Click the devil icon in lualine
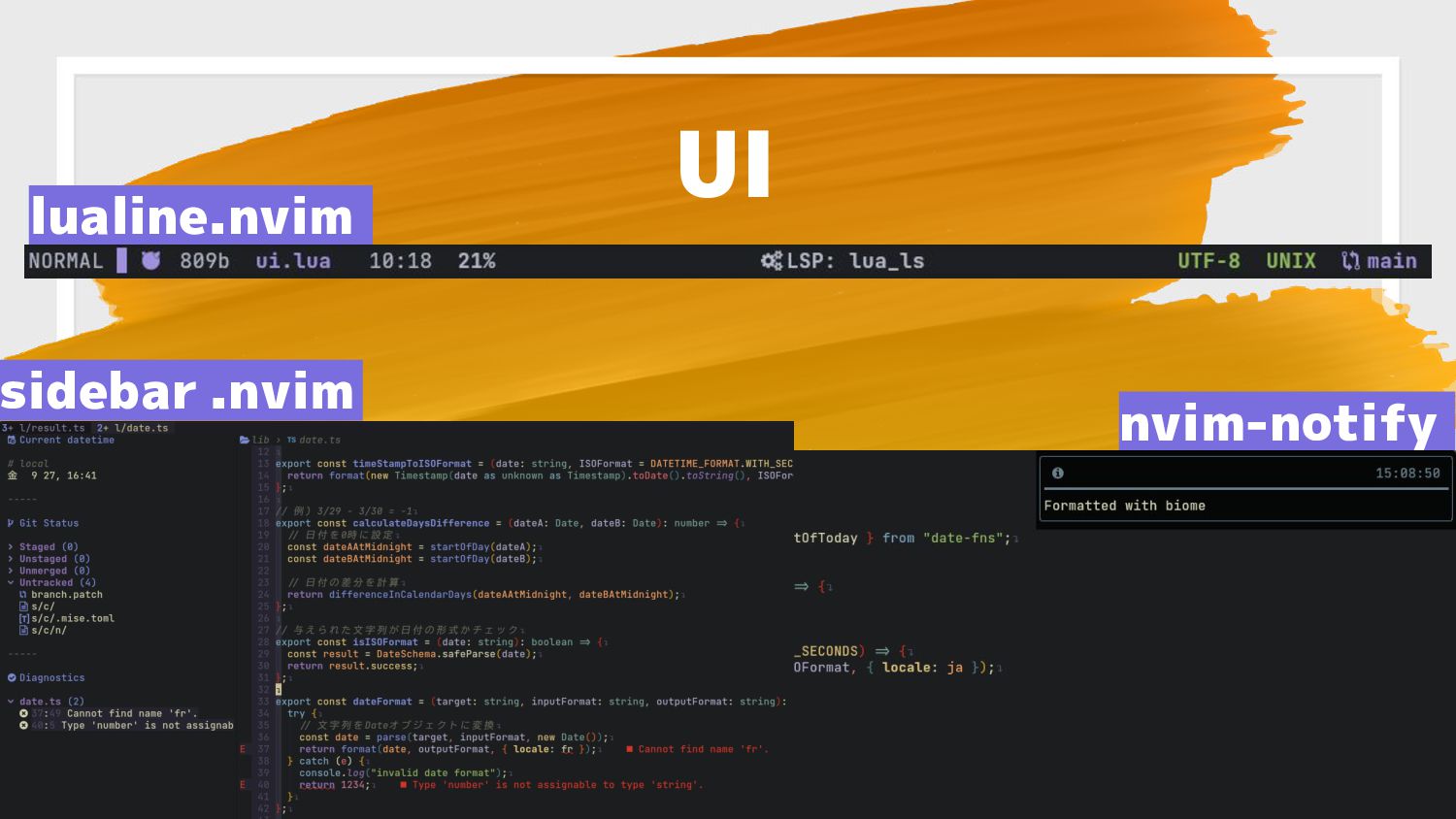 pos(150,260)
